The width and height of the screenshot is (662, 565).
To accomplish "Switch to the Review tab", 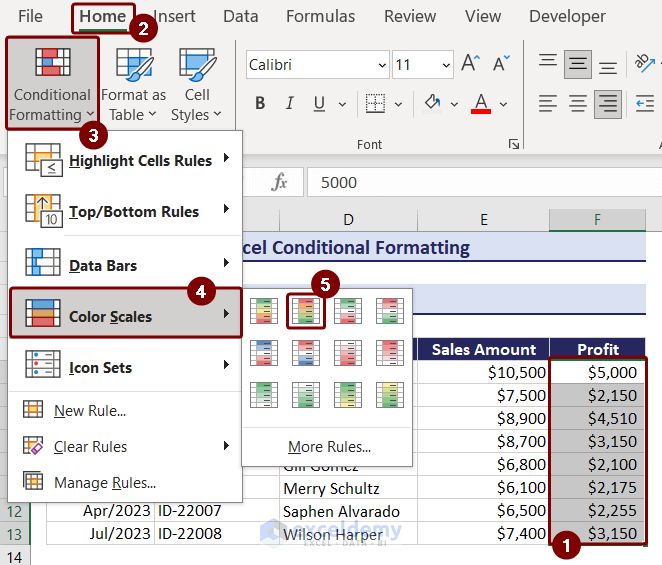I will pos(410,16).
